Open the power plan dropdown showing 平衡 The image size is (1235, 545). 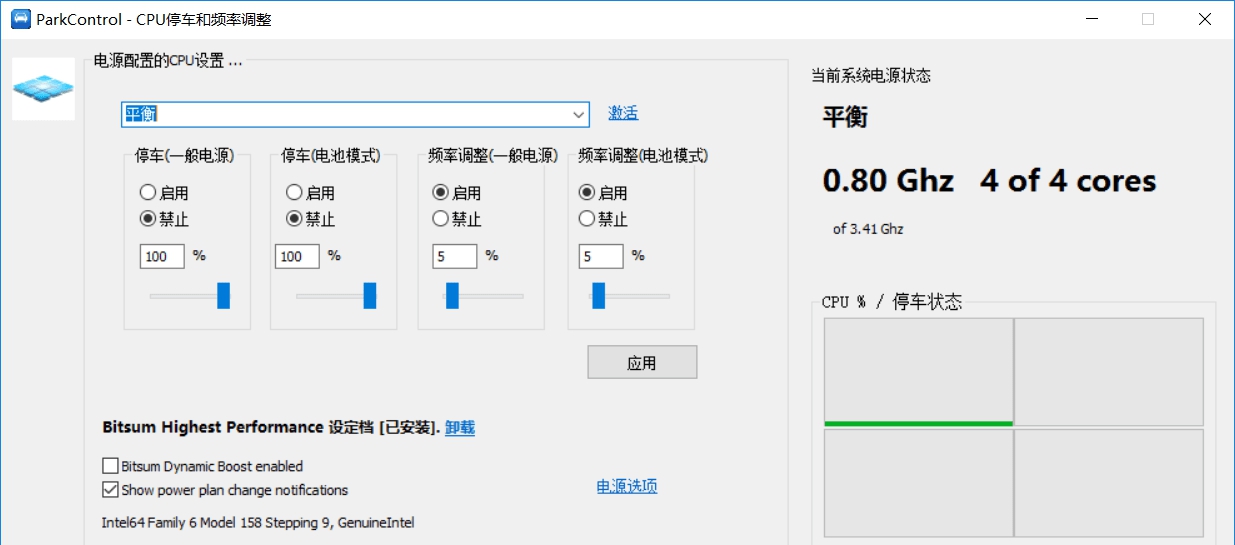pos(356,114)
